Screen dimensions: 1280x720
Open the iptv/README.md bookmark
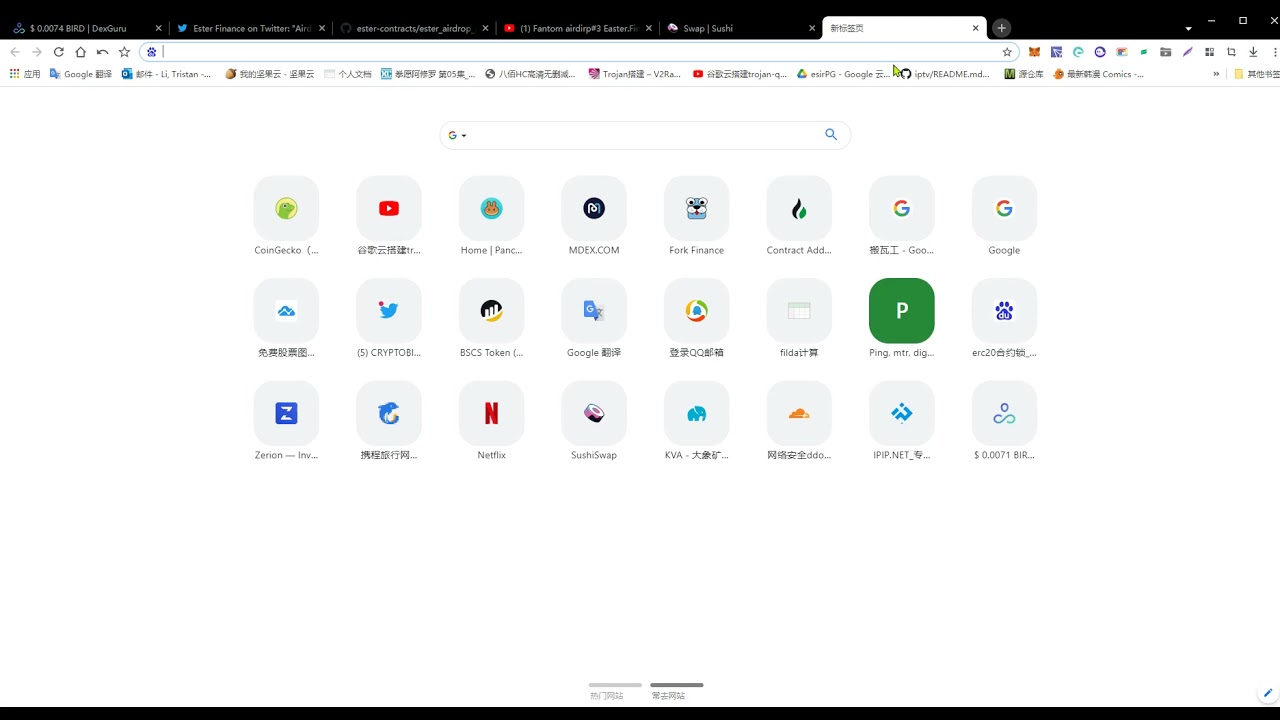click(945, 74)
